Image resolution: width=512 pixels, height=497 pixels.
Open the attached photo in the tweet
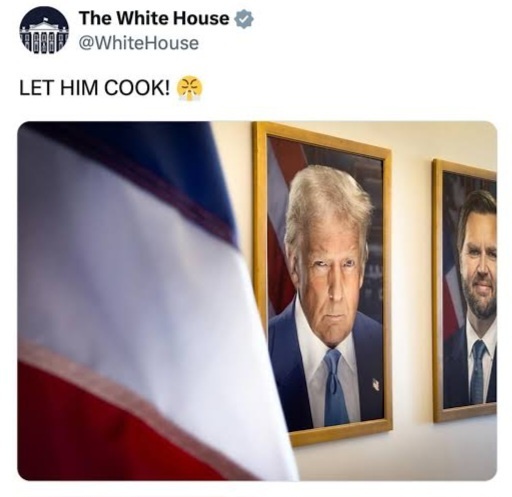(257, 301)
